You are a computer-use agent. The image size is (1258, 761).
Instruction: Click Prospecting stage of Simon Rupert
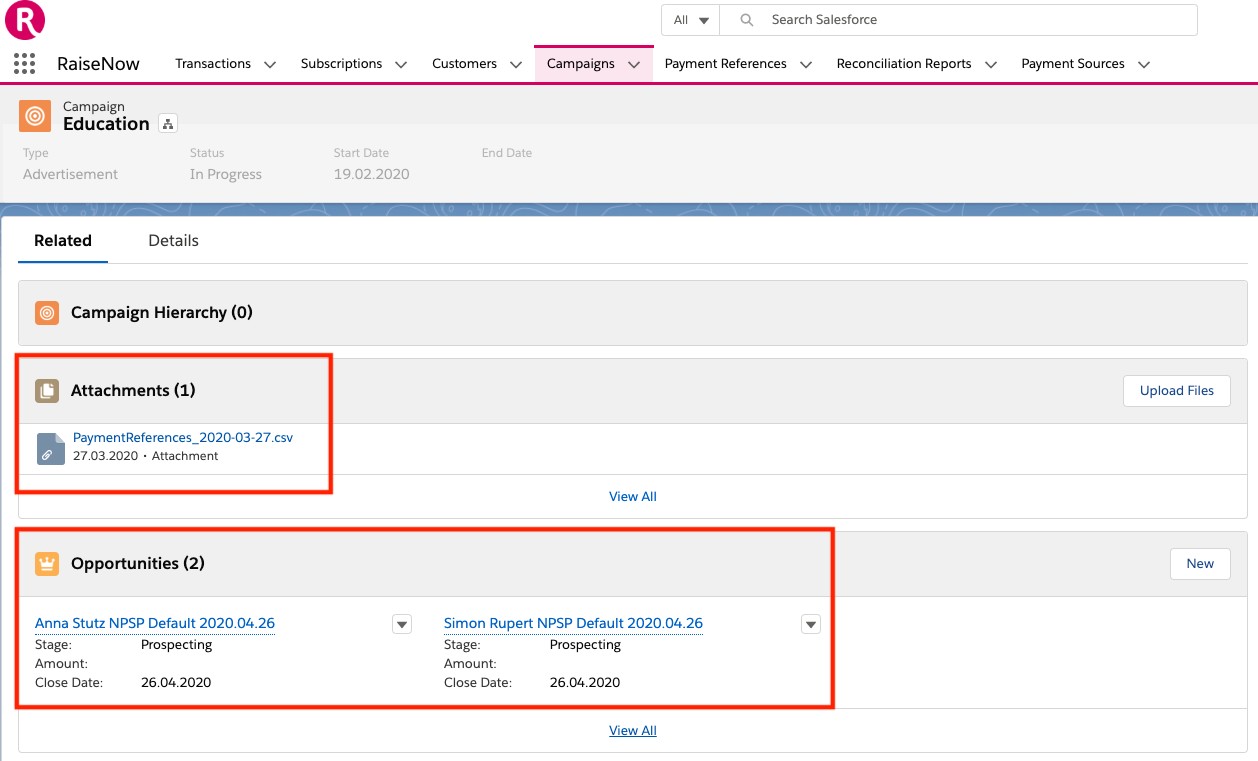[586, 645]
